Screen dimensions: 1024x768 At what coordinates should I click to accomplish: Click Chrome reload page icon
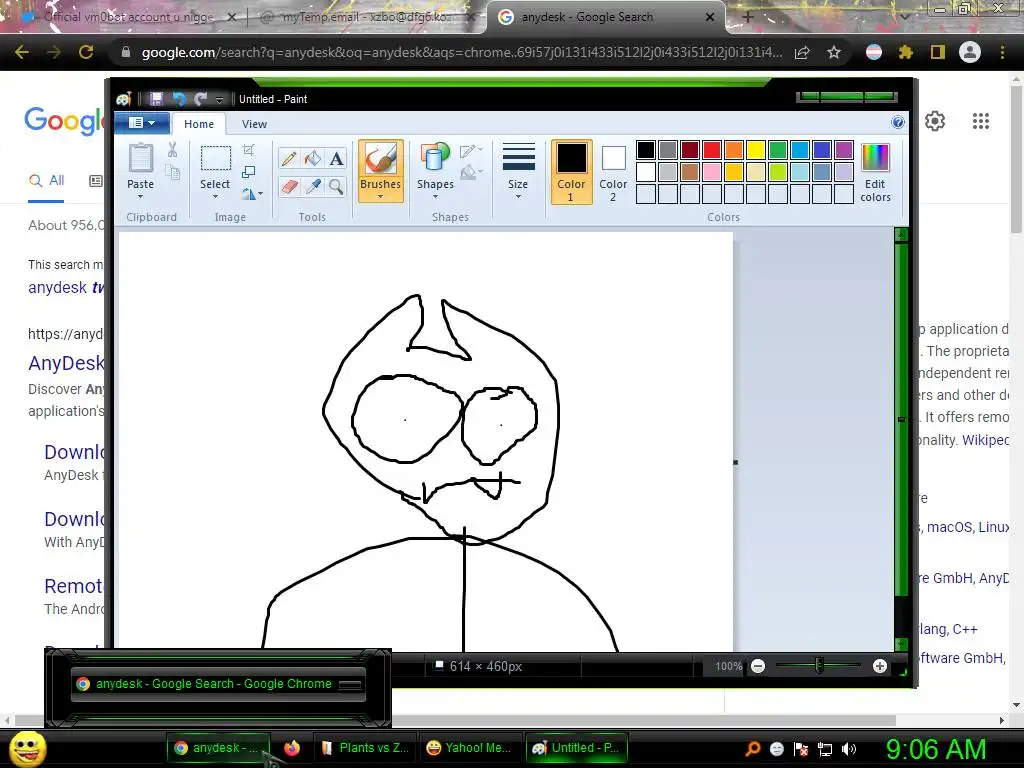click(86, 52)
